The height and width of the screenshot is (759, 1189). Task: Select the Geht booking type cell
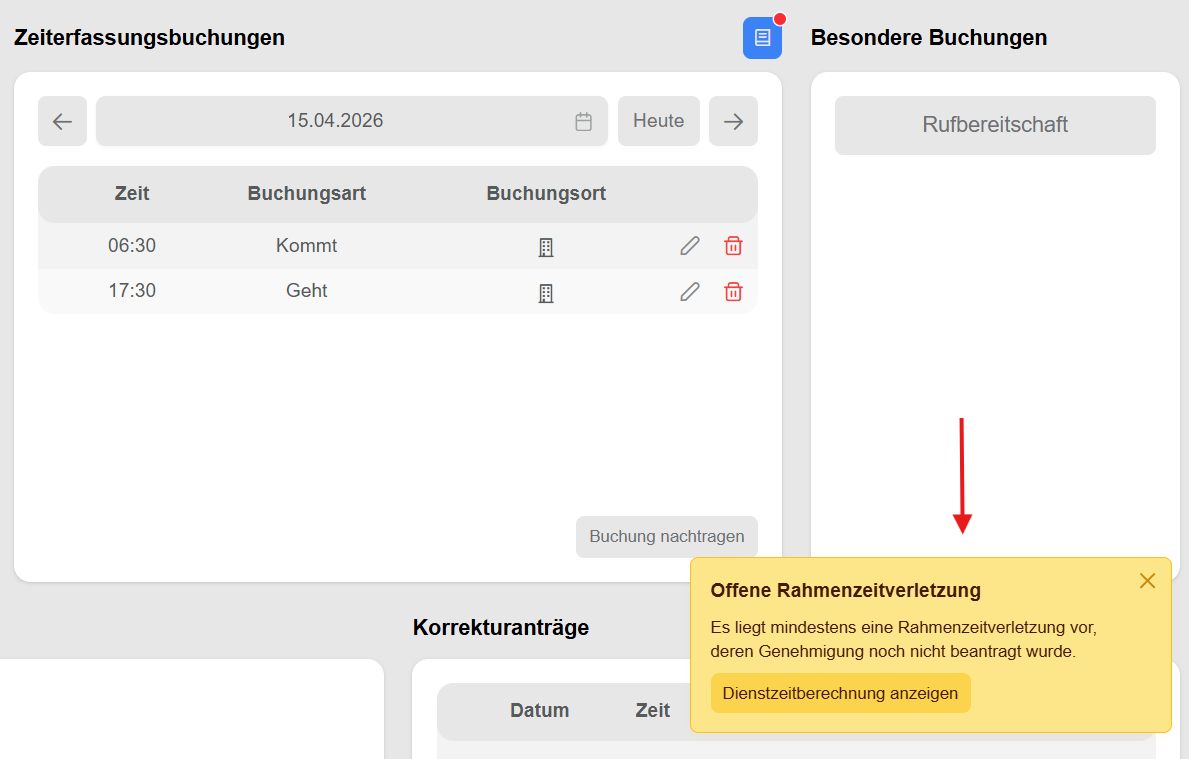306,290
